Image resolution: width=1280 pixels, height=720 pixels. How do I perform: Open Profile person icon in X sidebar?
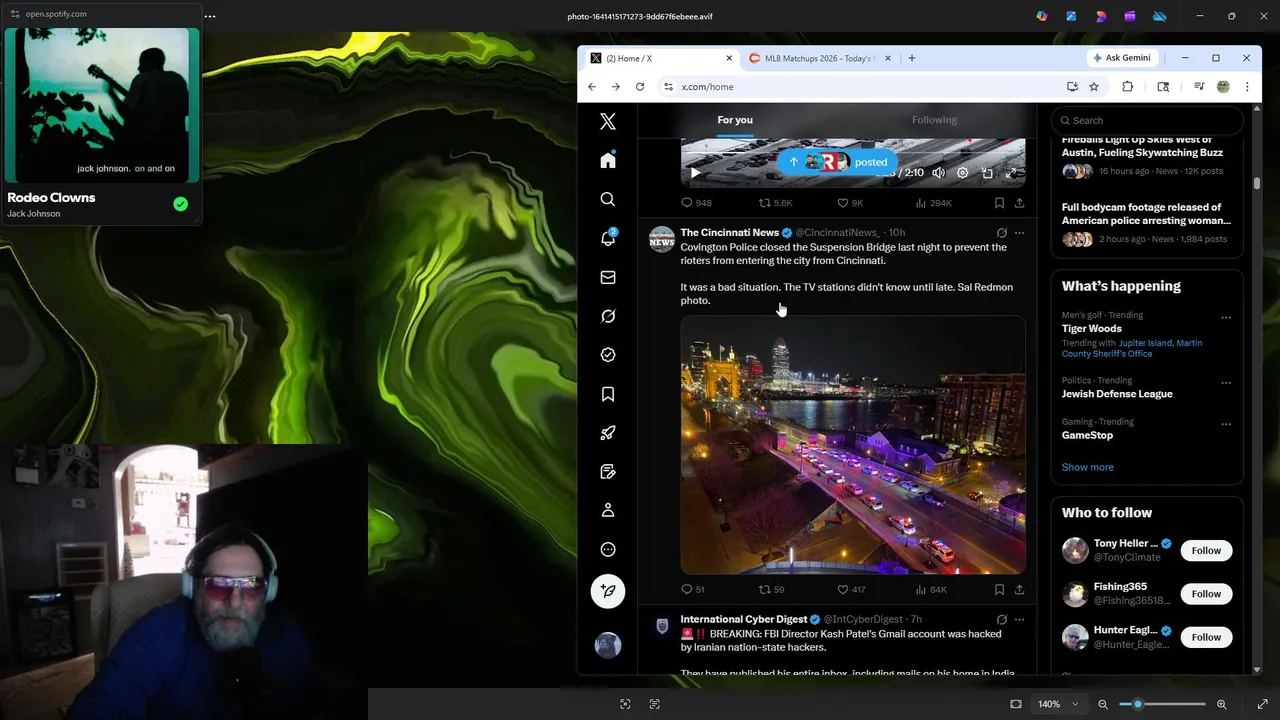(x=608, y=510)
